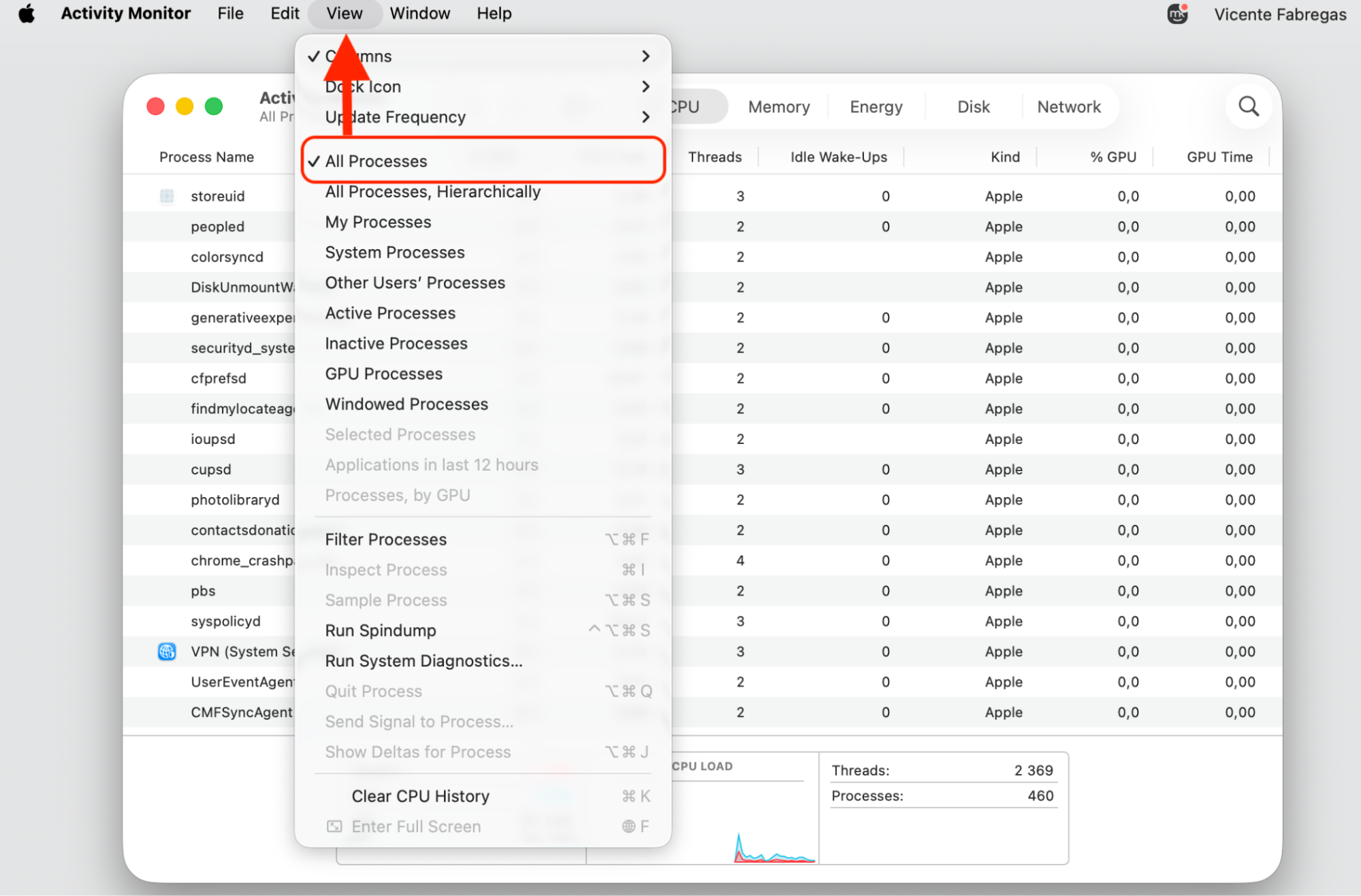Select the syspolicyd process row
This screenshot has width=1361, height=896.
click(702, 622)
